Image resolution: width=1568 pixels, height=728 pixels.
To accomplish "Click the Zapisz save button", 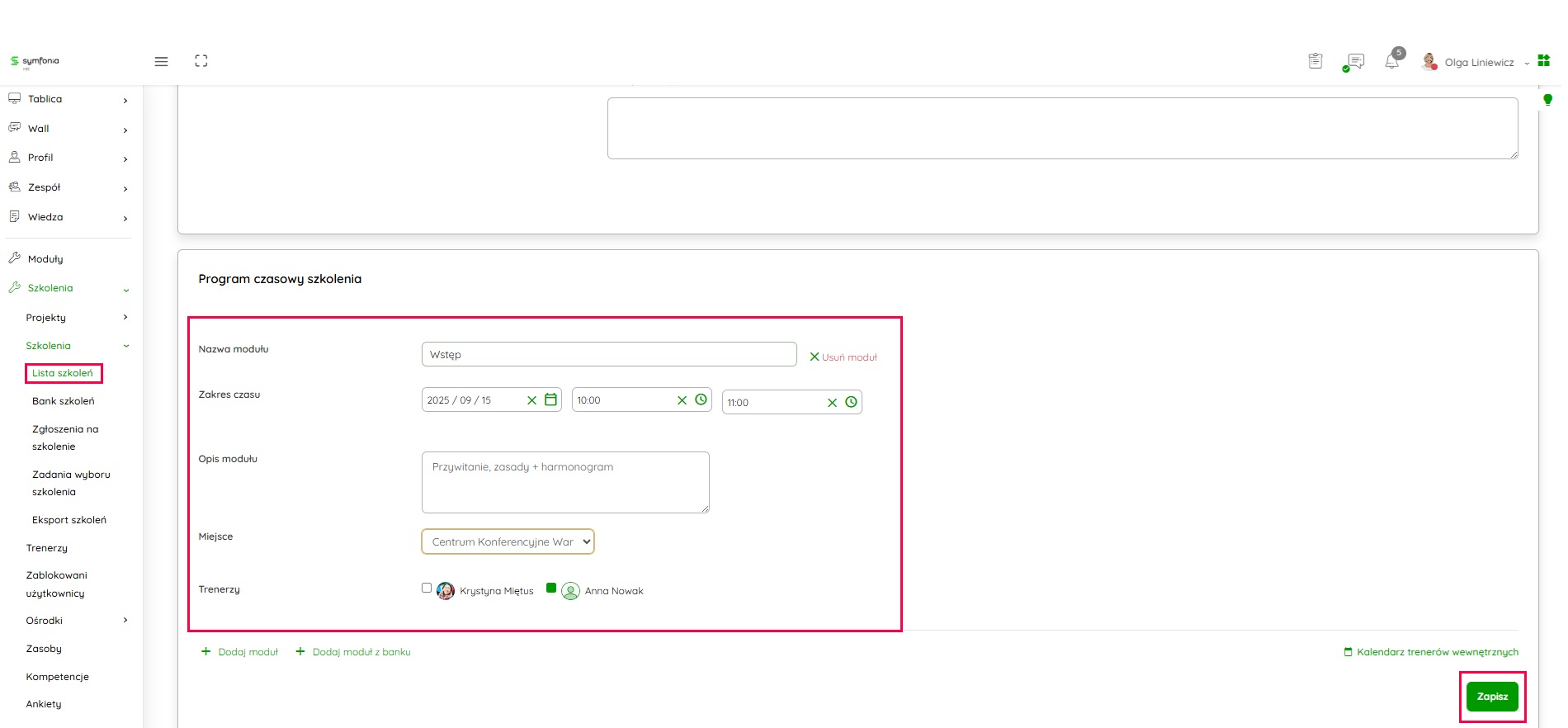I will point(1492,697).
